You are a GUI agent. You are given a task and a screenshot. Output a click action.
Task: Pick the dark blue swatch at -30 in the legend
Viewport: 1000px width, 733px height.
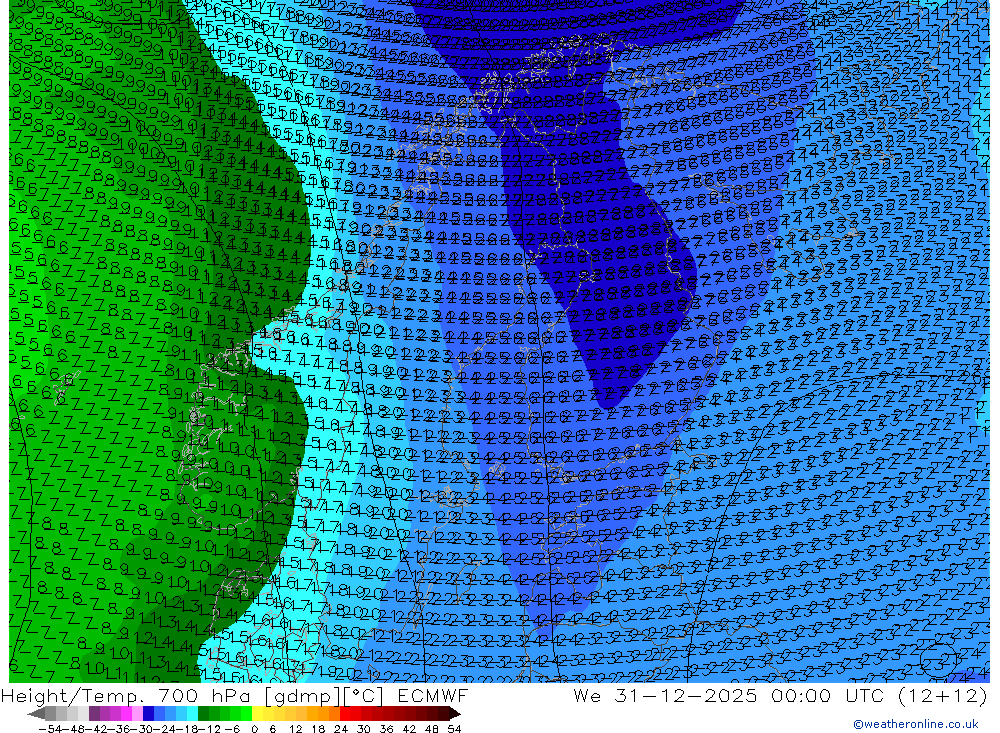point(149,714)
